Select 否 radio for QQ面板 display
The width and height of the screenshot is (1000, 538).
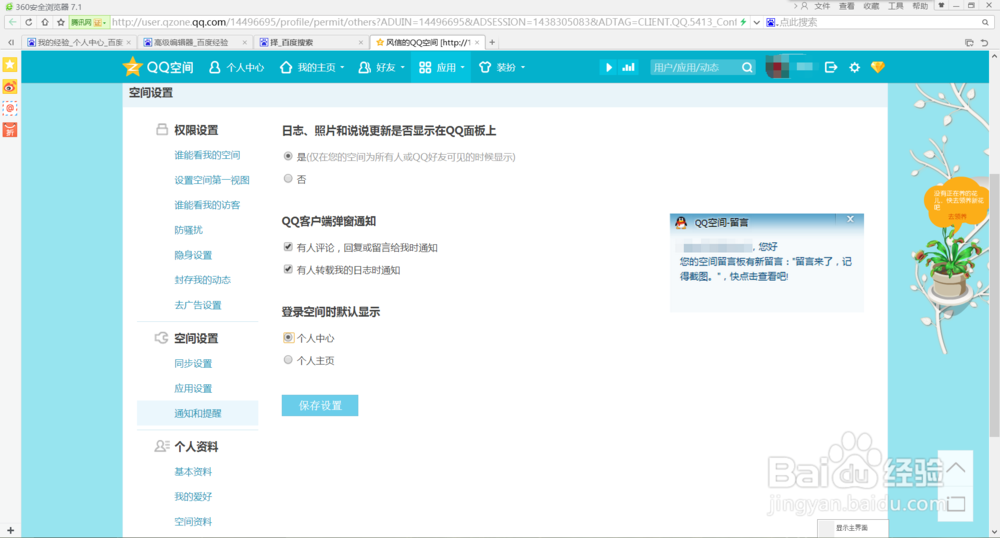click(x=288, y=178)
